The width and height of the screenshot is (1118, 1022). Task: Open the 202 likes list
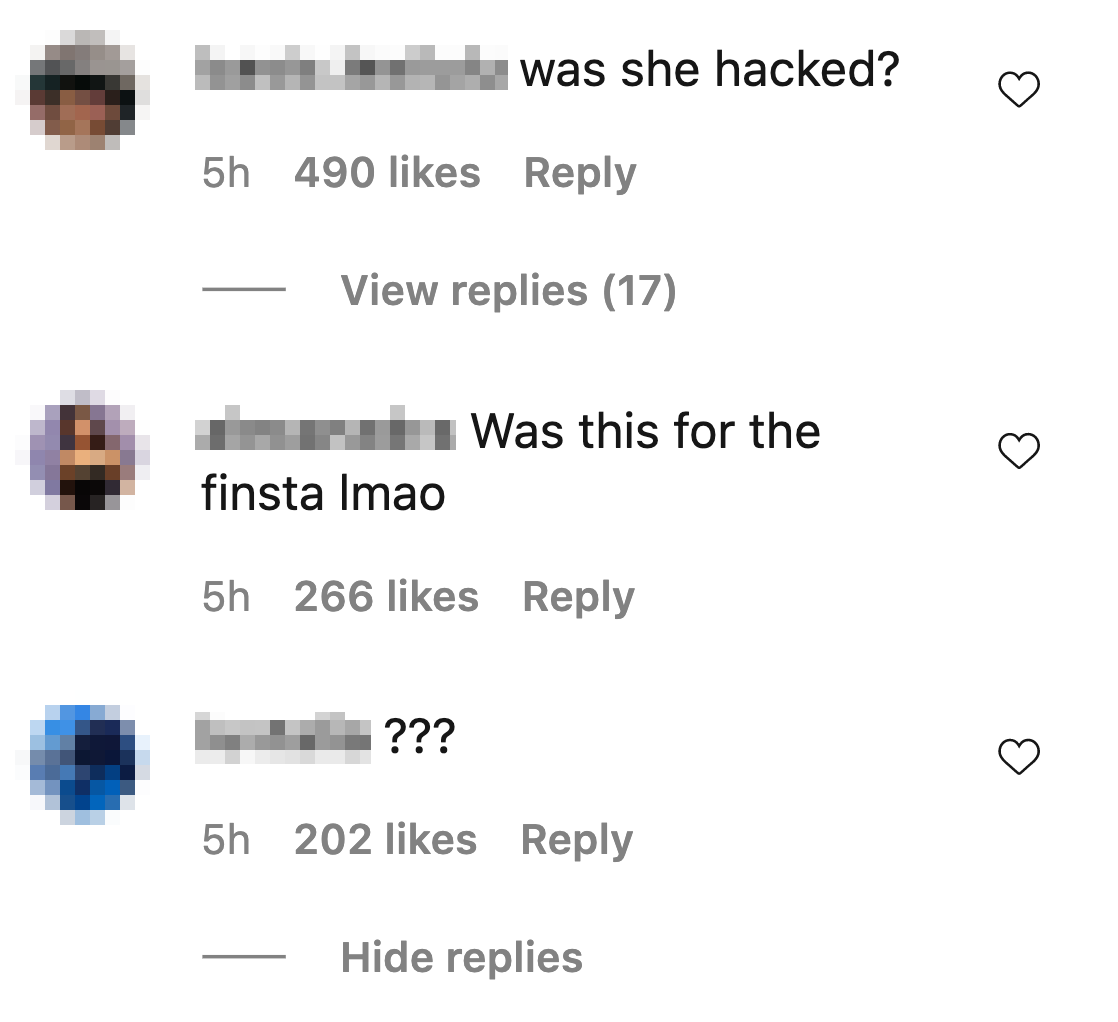point(385,839)
